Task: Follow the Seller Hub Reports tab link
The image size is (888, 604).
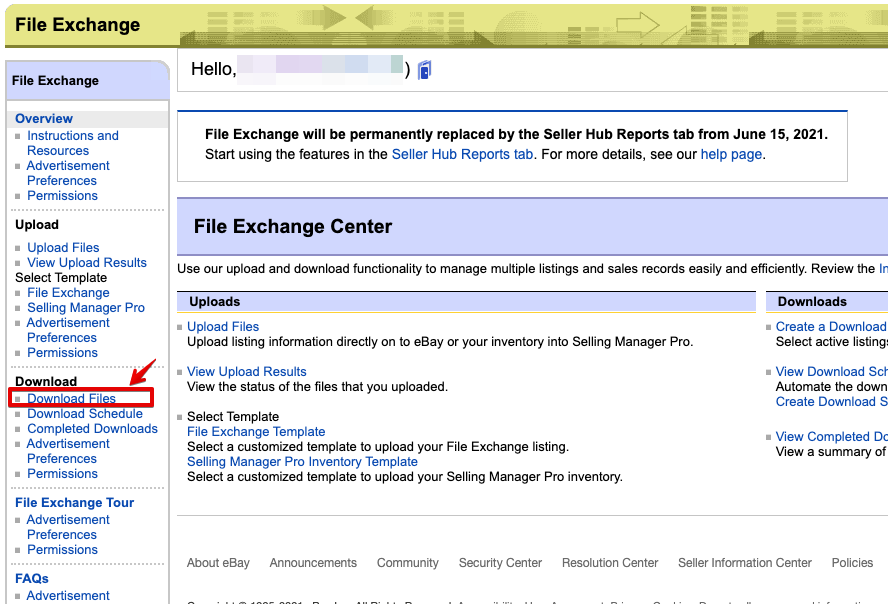Action: tap(462, 155)
